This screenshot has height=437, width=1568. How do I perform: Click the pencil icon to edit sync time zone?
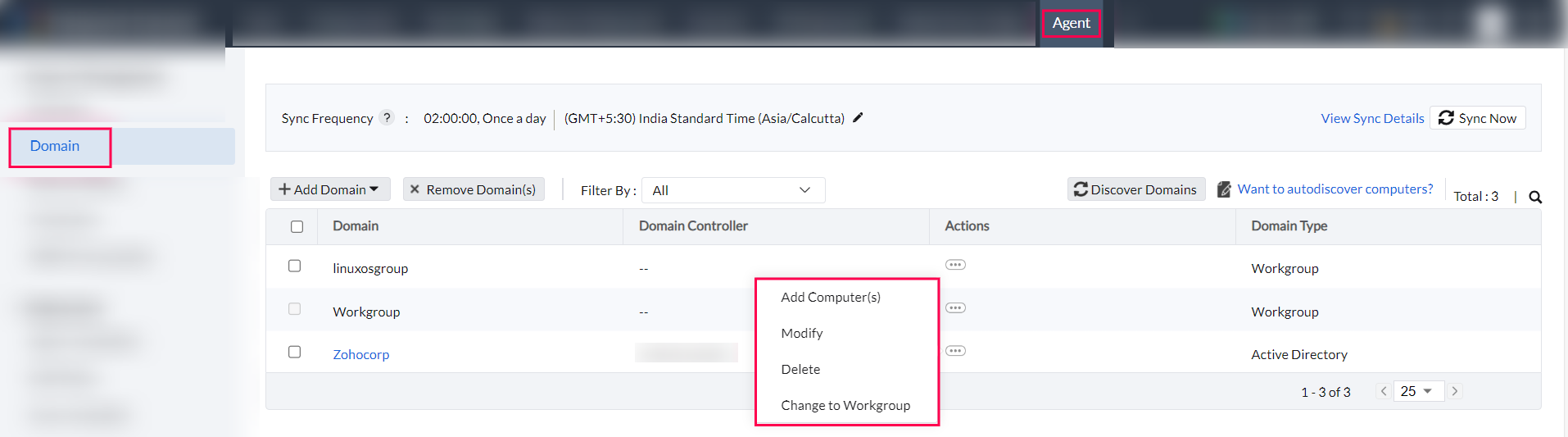pos(858,118)
